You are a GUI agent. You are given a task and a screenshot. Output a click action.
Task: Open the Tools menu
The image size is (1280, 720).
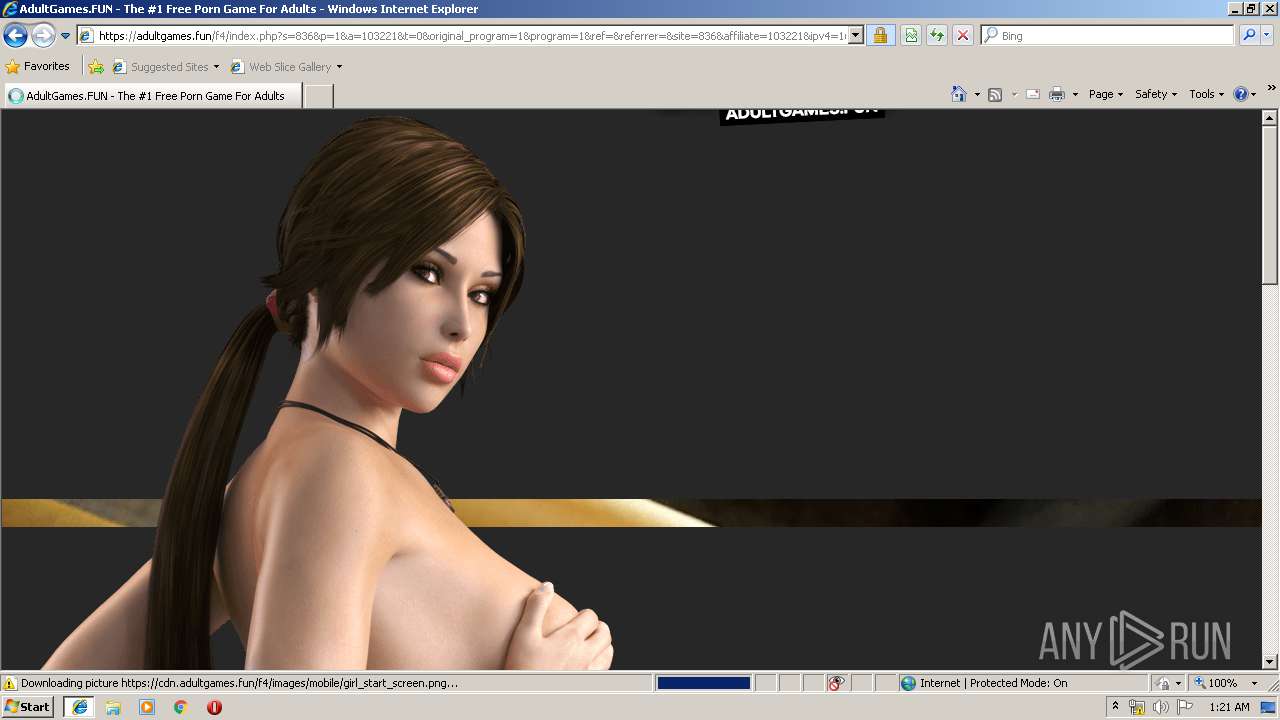coord(1206,94)
